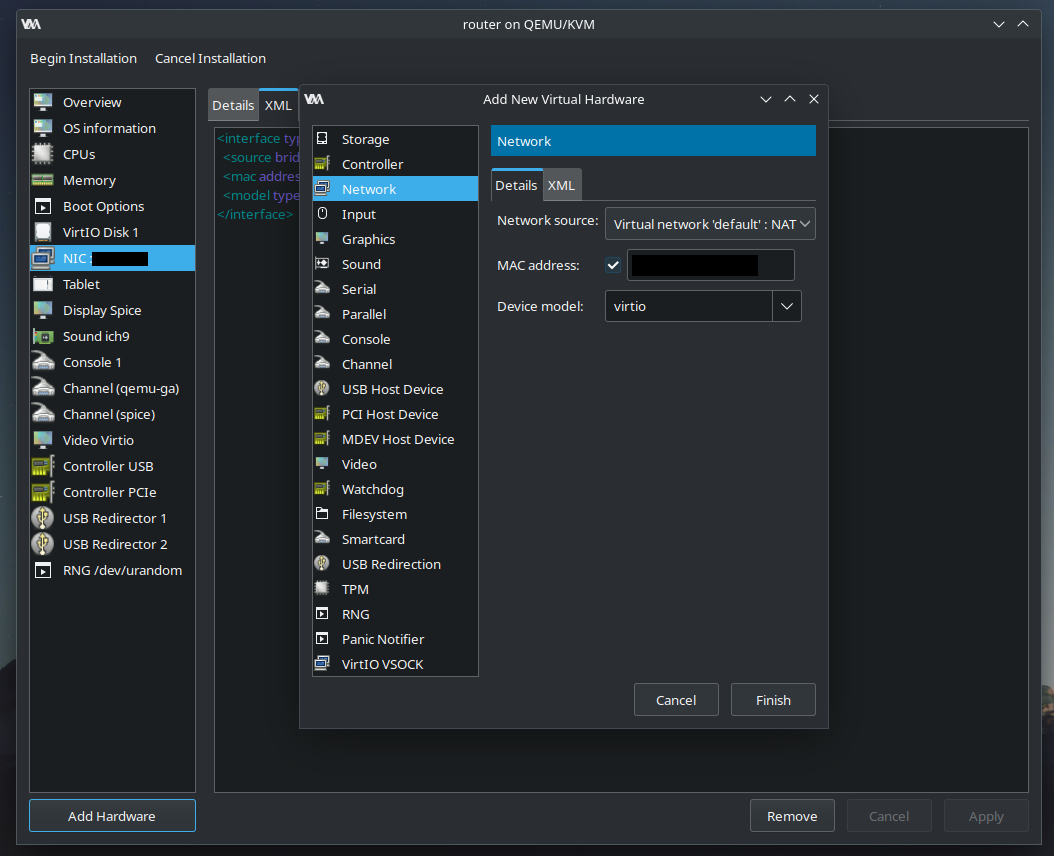1054x856 pixels.
Task: Select Channel in the hardware type list
Action: tap(395, 364)
